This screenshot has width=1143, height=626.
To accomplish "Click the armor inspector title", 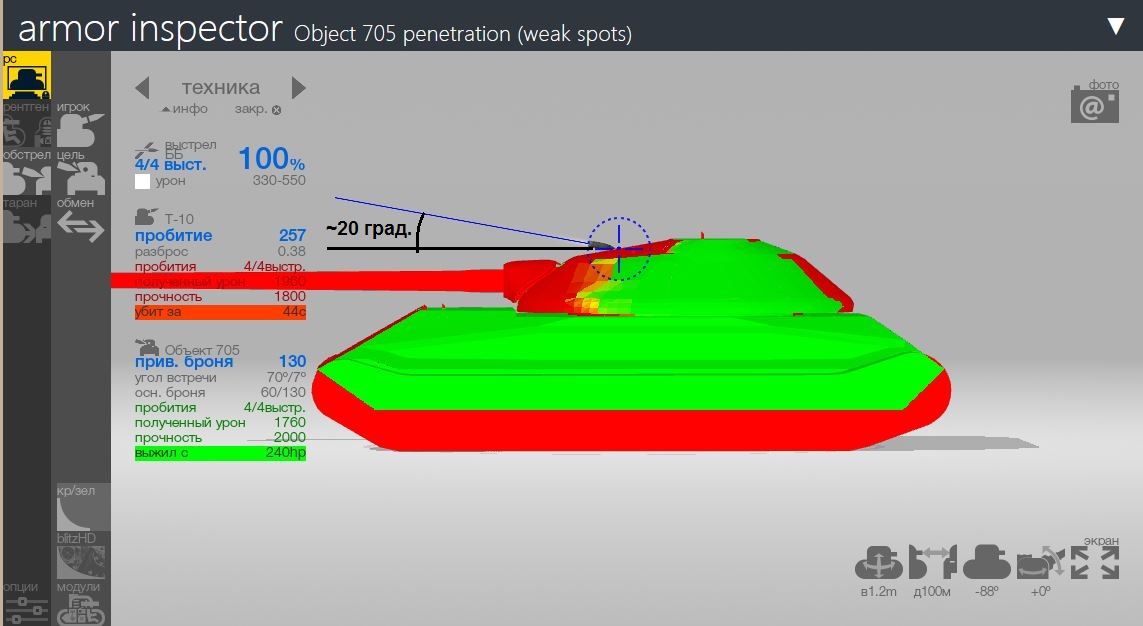I will pos(150,28).
